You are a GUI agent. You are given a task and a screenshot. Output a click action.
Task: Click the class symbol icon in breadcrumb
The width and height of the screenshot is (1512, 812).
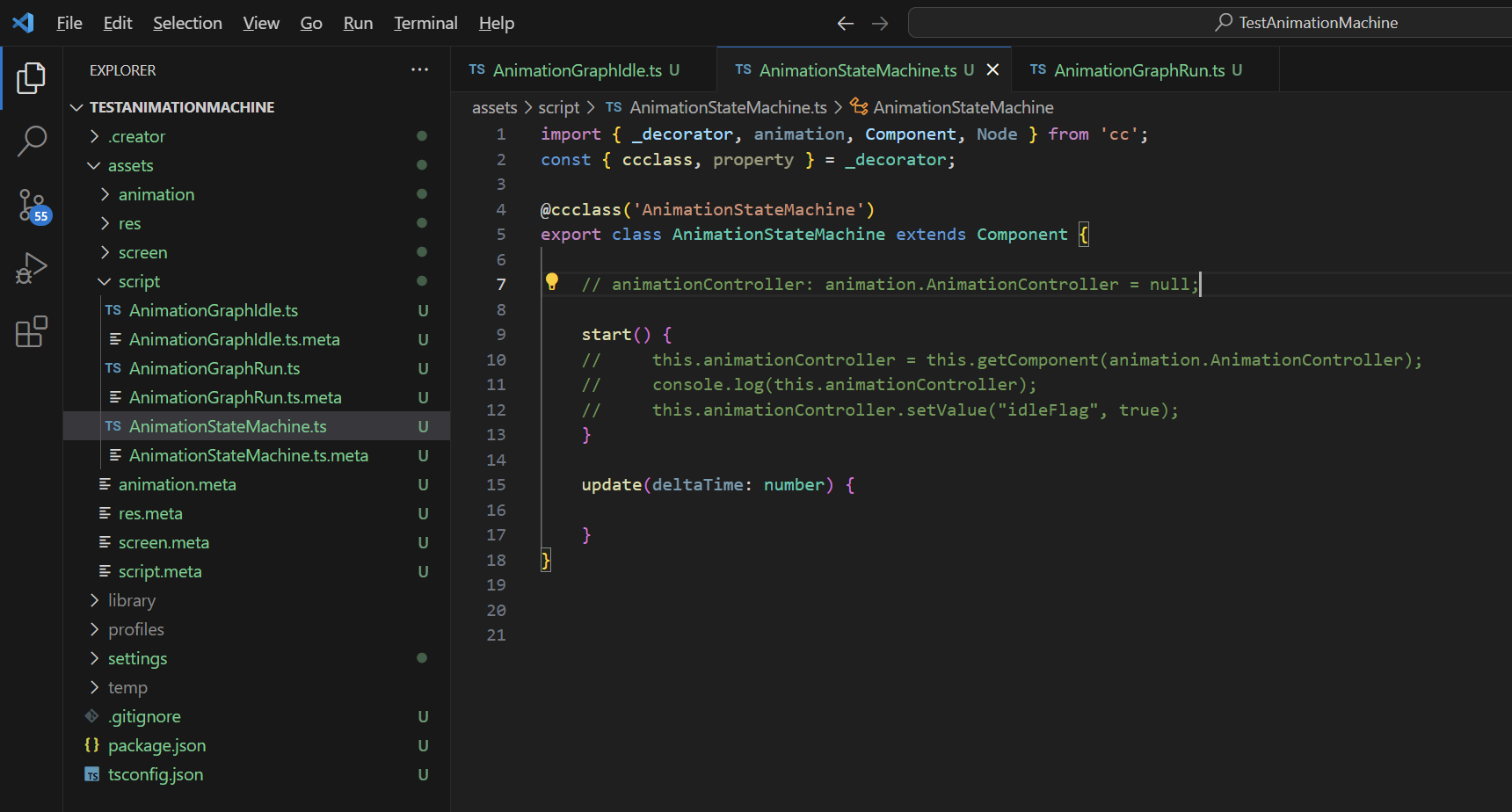pos(859,107)
